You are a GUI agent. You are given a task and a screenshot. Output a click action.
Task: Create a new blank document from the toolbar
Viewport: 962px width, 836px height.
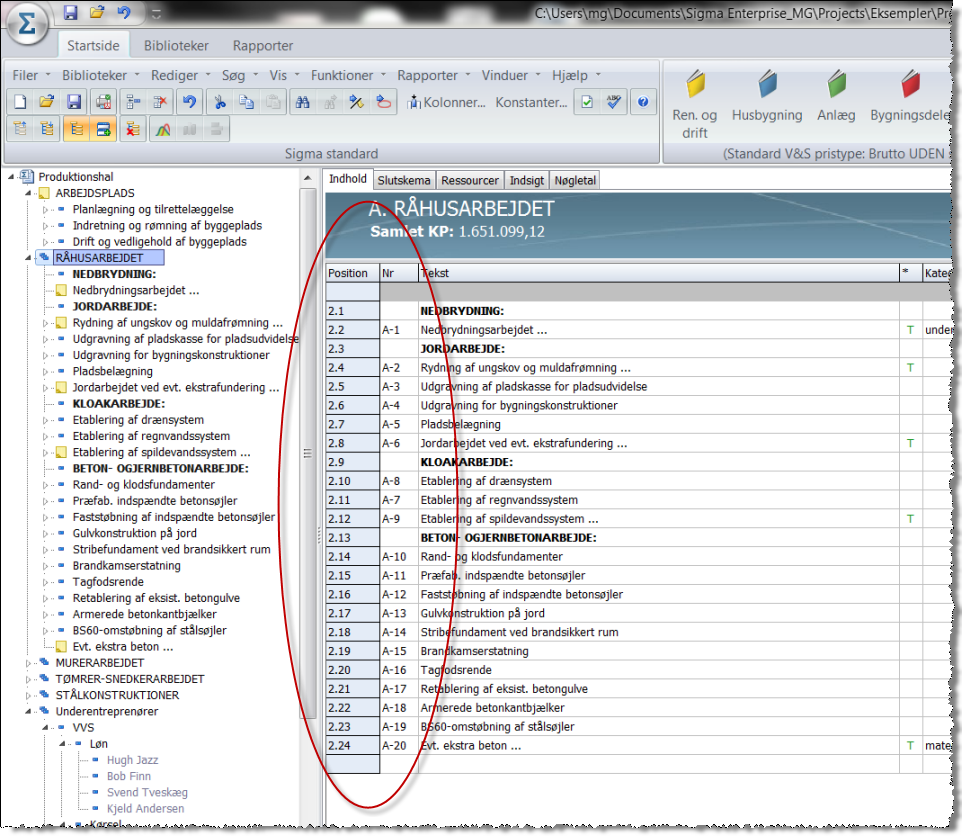[x=20, y=102]
